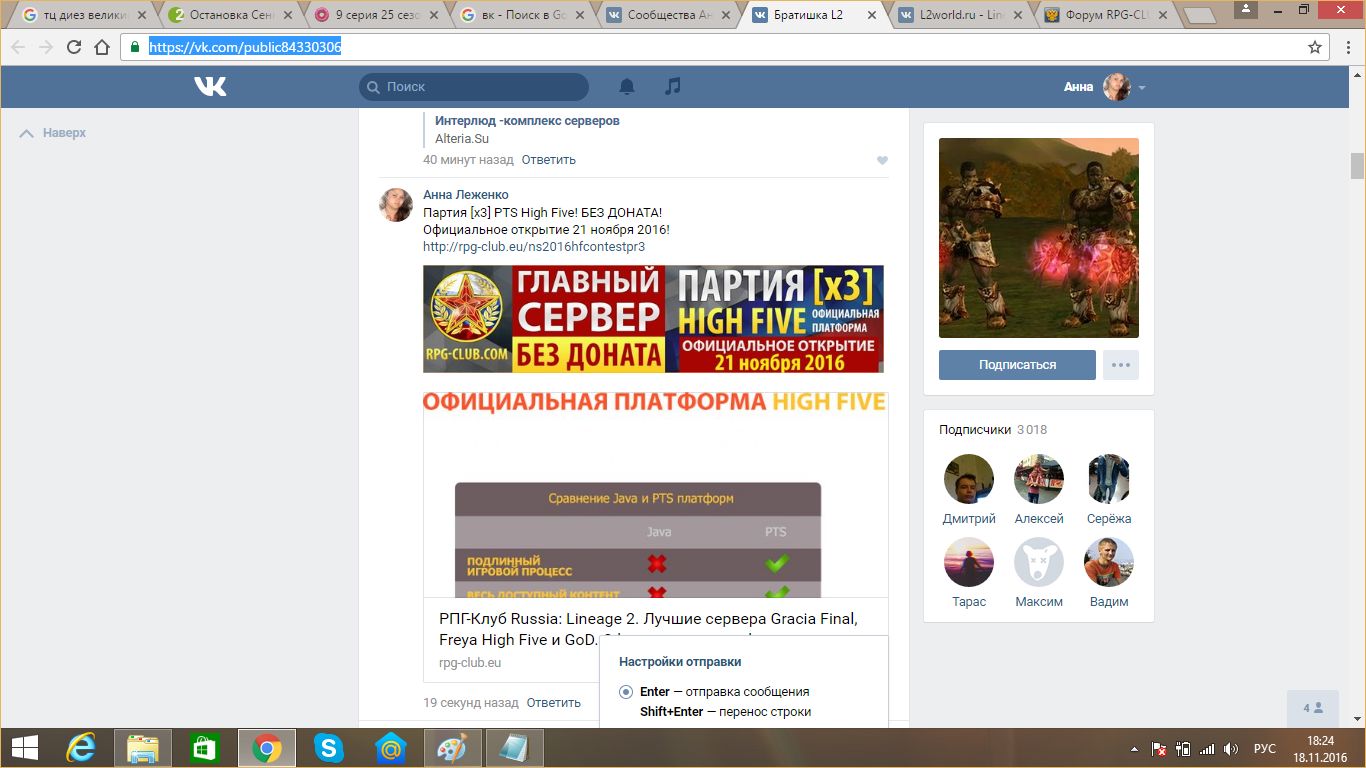Open Paint from taskbar
This screenshot has width=1366, height=768.
click(453, 748)
